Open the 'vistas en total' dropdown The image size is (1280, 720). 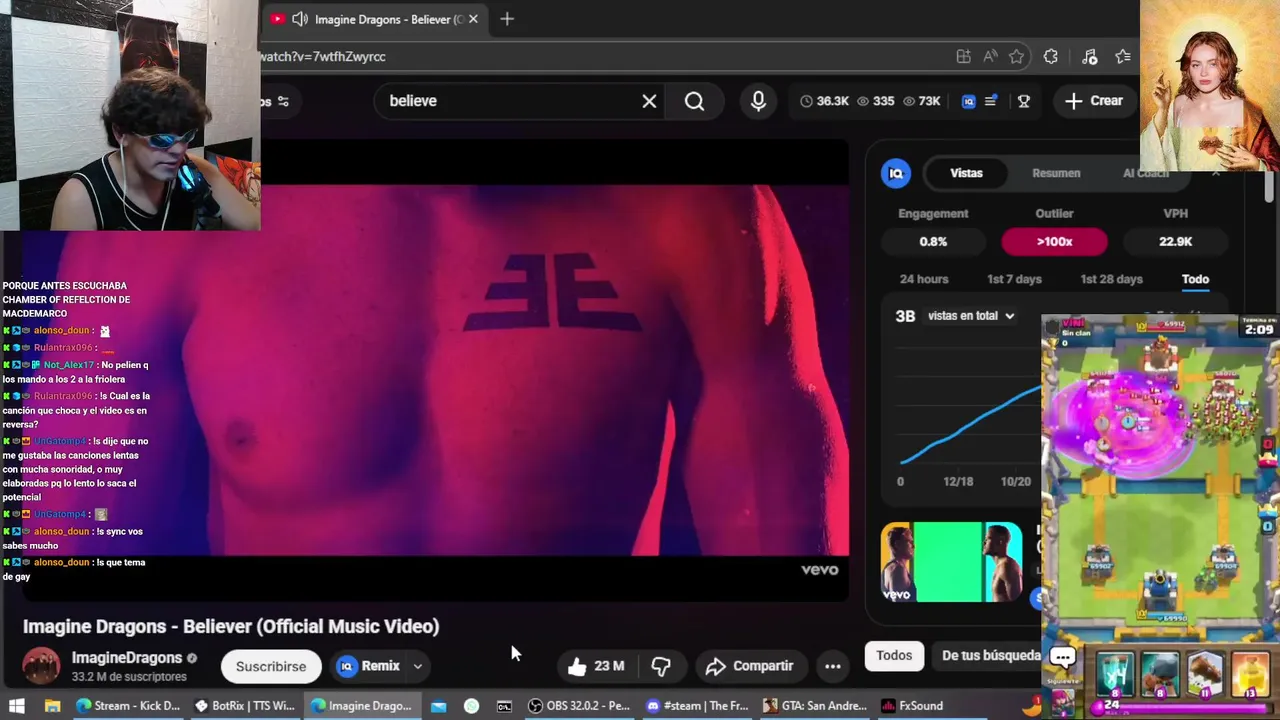970,316
